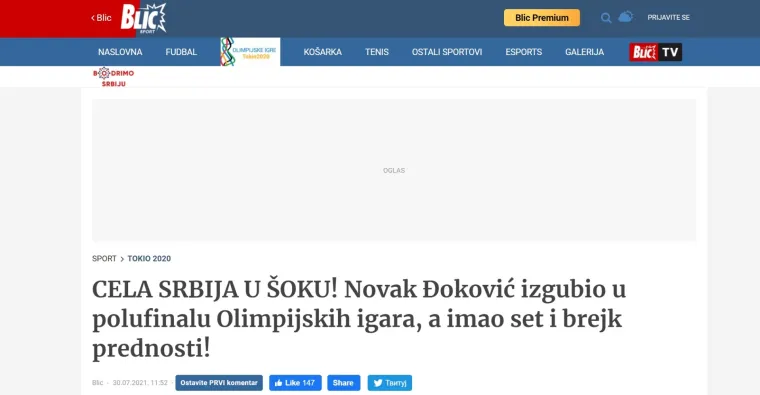Open the KOŠARKA section
Image resolution: width=760 pixels, height=395 pixels.
point(323,52)
